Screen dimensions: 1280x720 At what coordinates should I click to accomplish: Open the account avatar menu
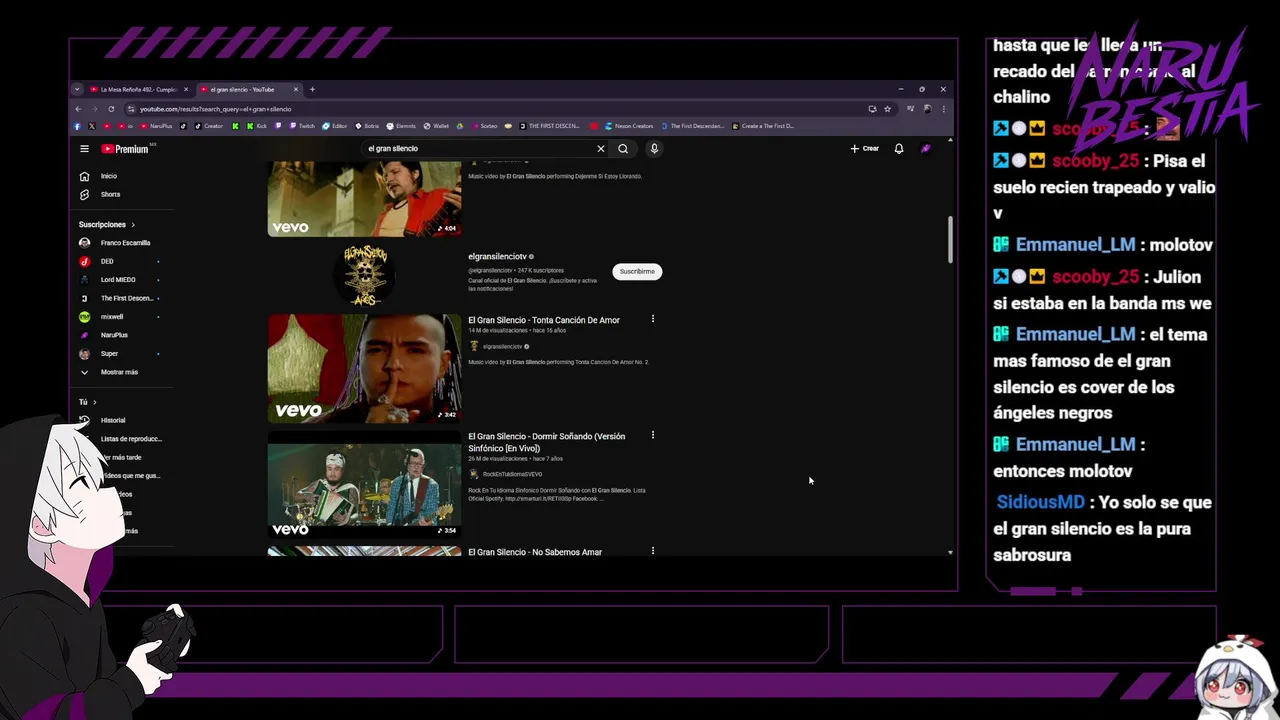(x=926, y=148)
